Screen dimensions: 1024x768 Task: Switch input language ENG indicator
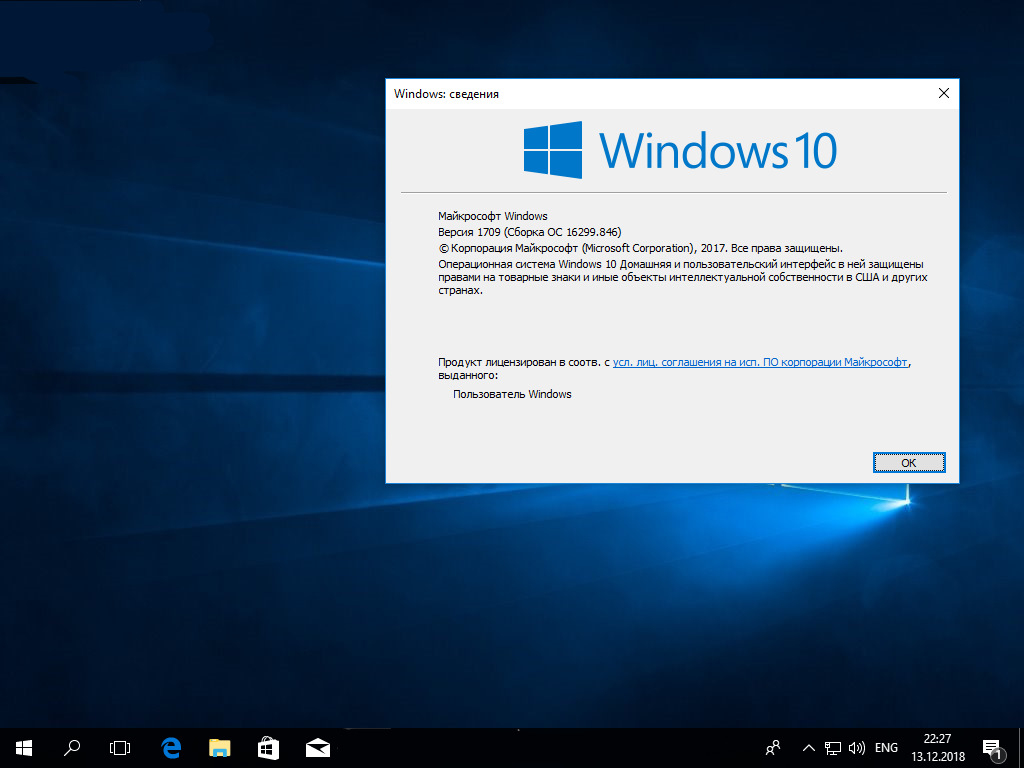(x=886, y=748)
